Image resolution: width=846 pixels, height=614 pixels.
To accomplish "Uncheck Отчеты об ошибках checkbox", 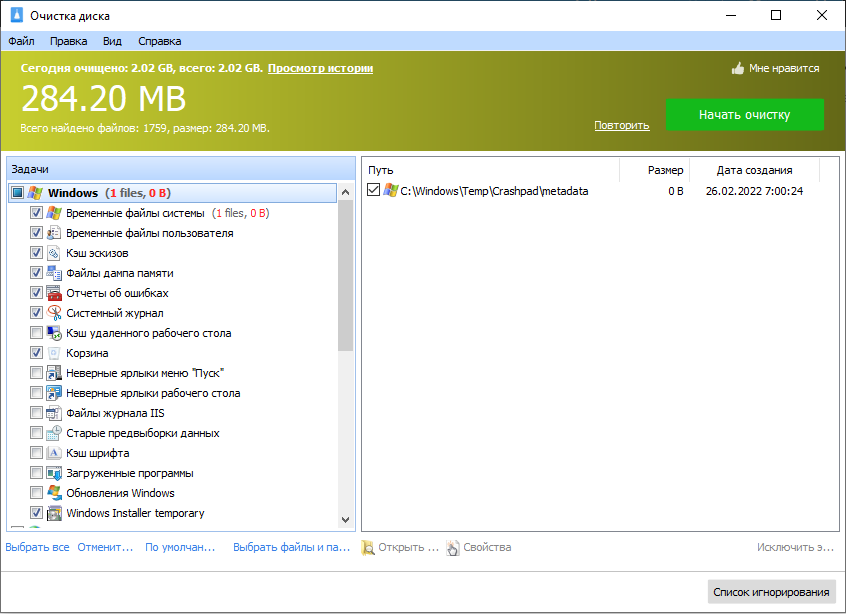I will coord(36,292).
